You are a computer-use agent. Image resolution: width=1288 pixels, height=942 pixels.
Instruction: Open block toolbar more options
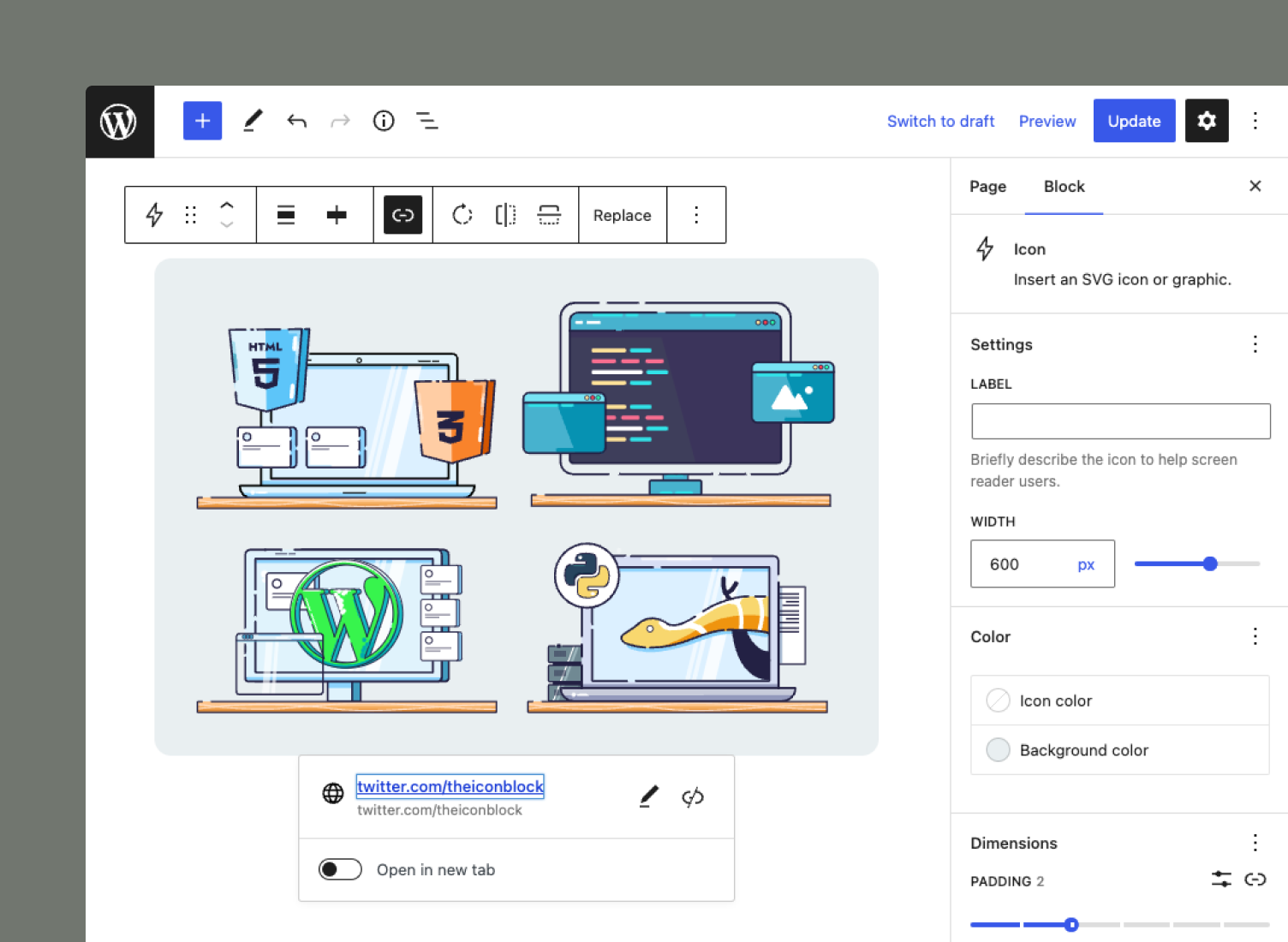[696, 215]
